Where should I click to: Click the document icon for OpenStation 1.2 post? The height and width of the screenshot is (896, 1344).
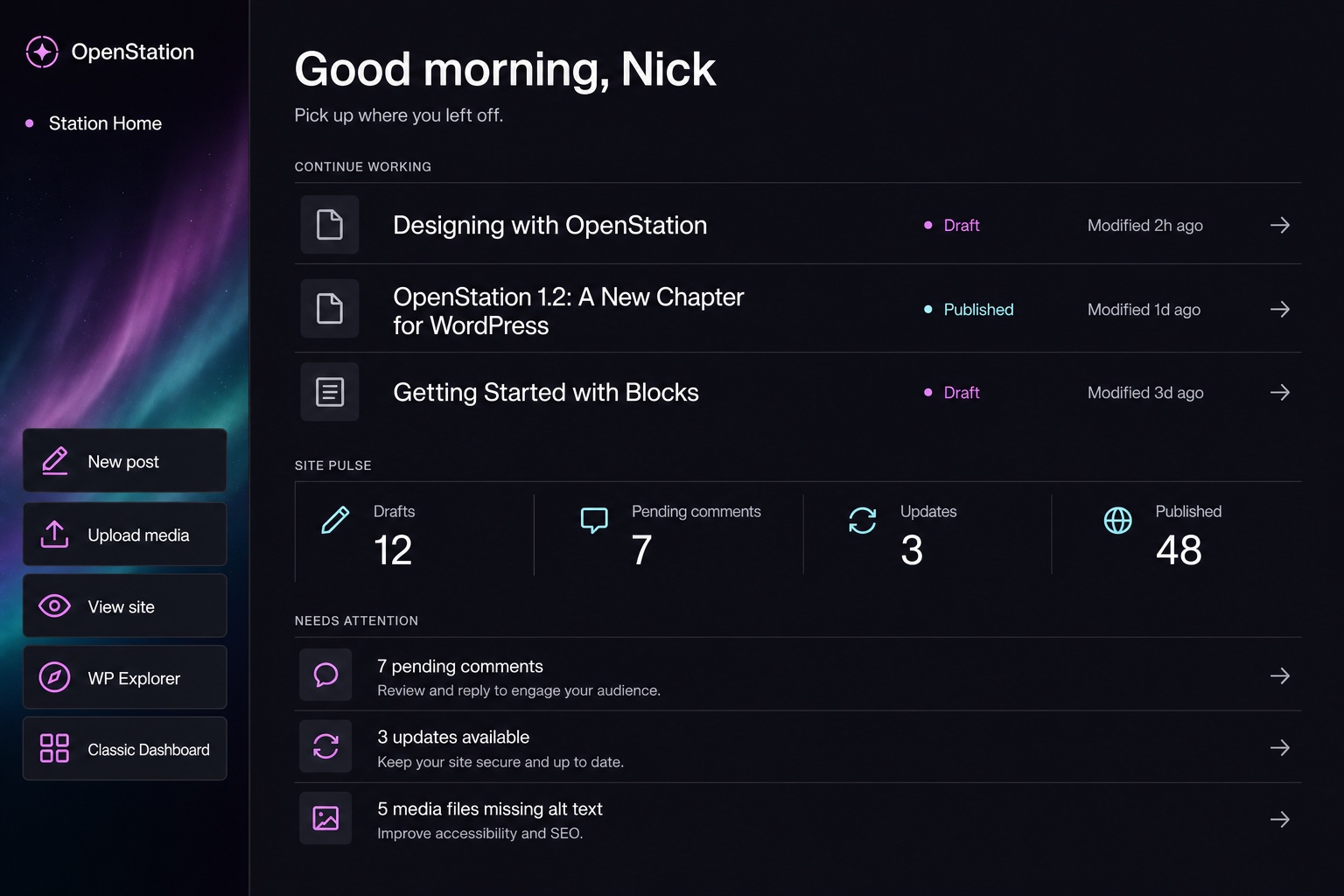pos(330,309)
